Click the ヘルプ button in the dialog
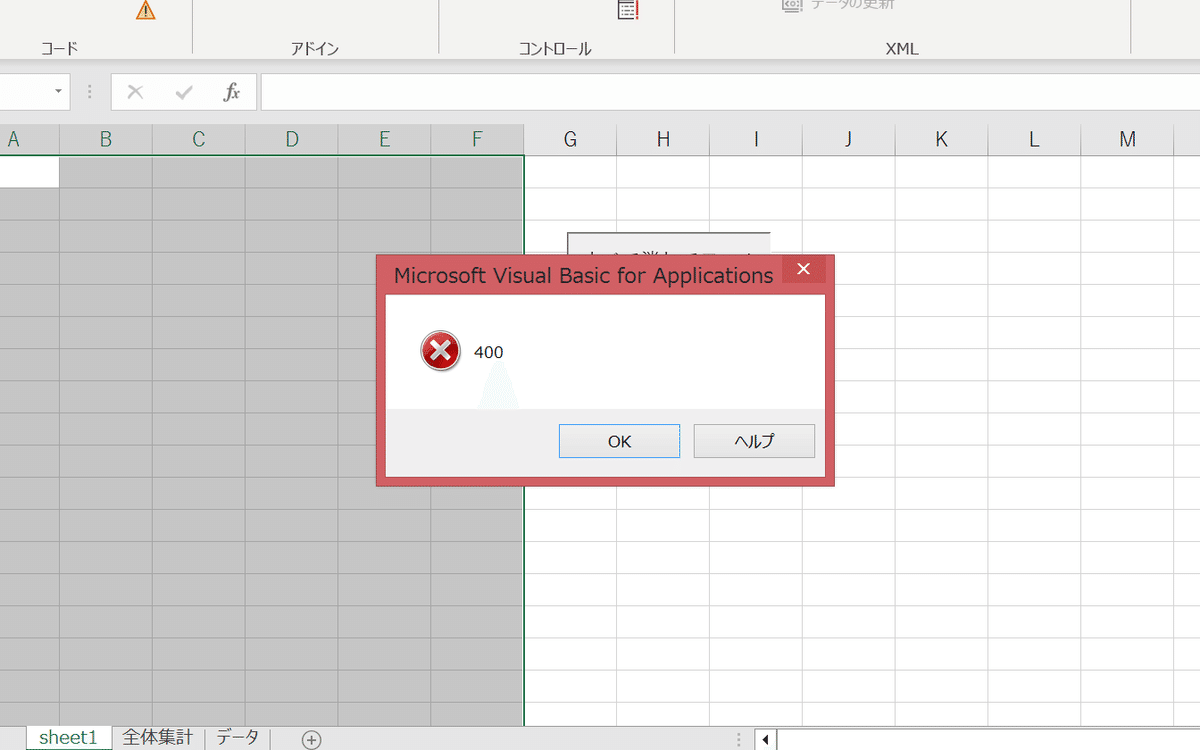Viewport: 1200px width, 750px height. pyautogui.click(x=754, y=441)
